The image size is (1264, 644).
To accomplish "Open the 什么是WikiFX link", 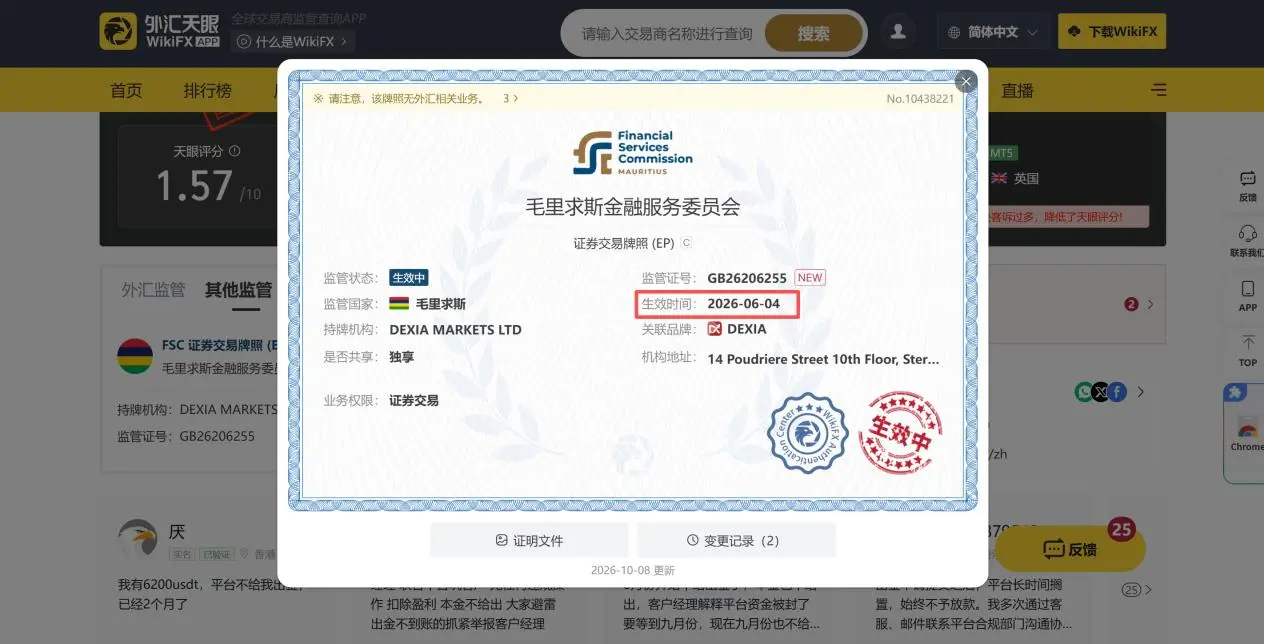I will [x=293, y=41].
